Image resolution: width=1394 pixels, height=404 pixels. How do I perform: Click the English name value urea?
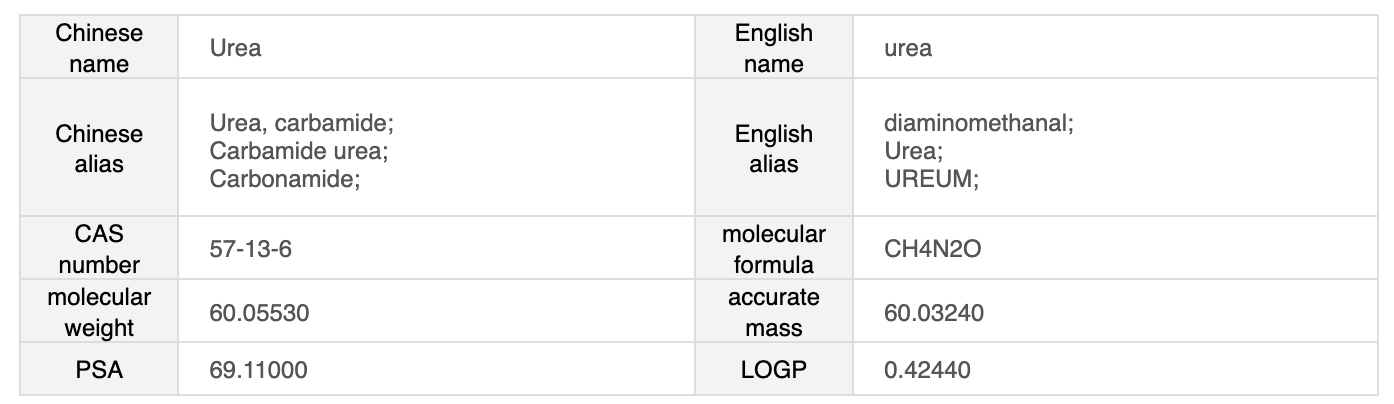click(x=908, y=48)
